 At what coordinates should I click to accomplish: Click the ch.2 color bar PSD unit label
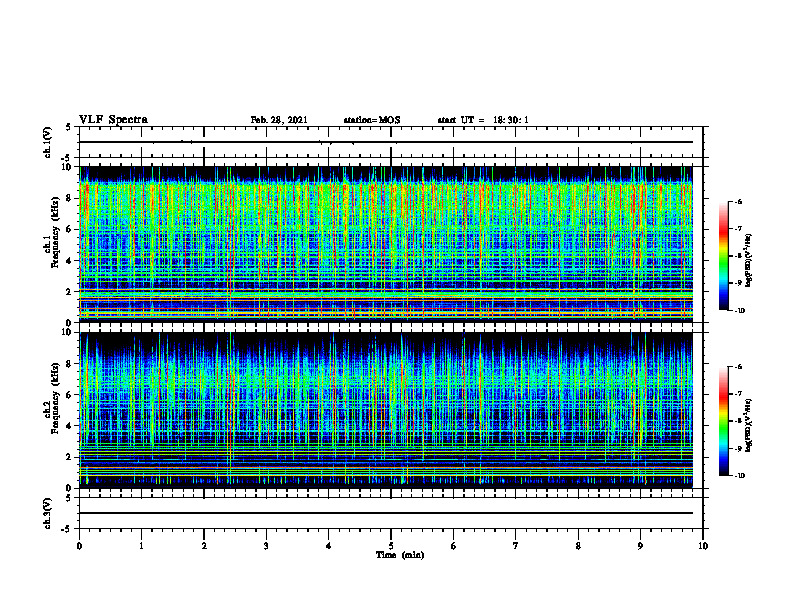[x=749, y=425]
